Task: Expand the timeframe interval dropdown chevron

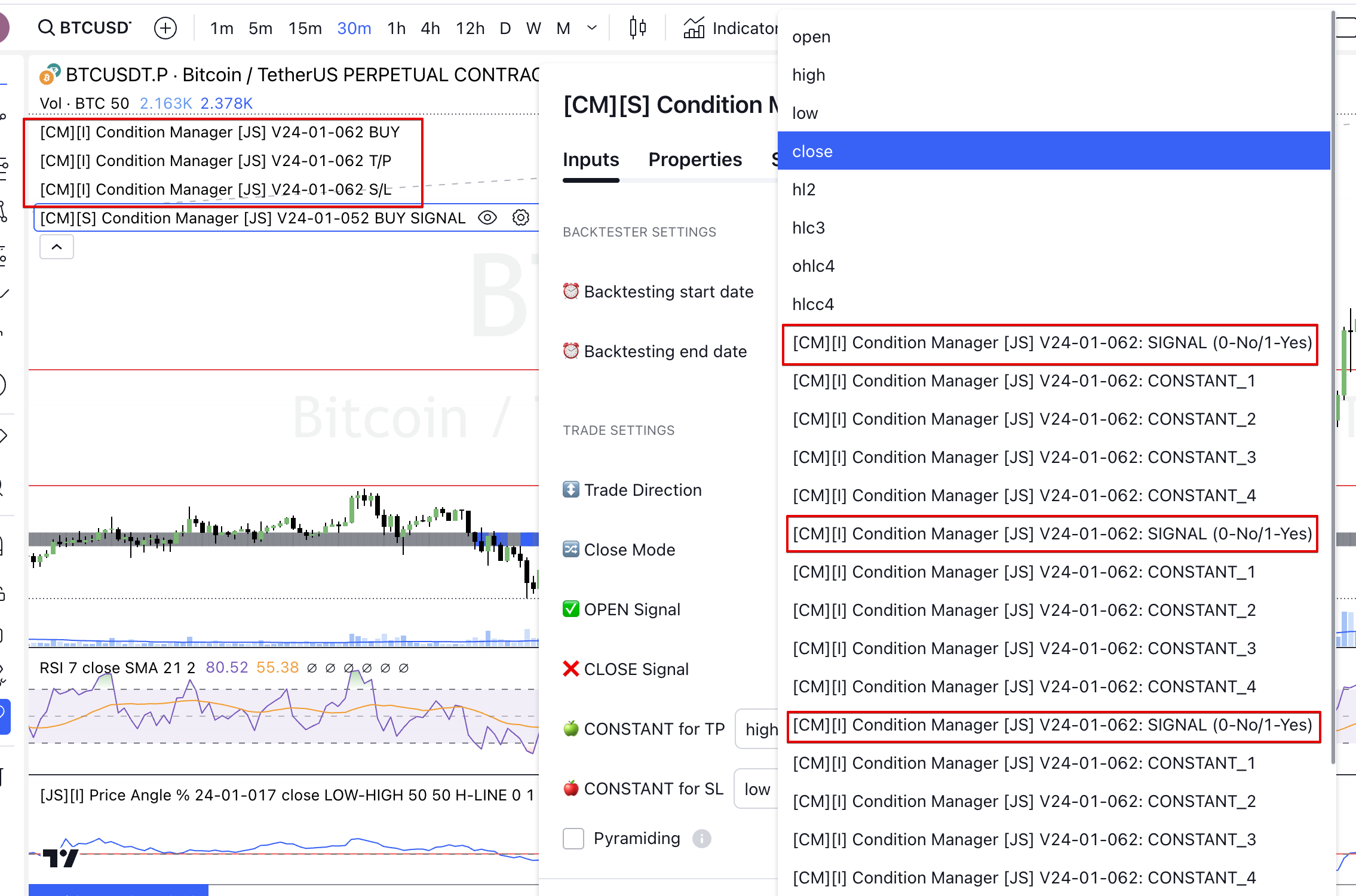Action: click(x=592, y=28)
